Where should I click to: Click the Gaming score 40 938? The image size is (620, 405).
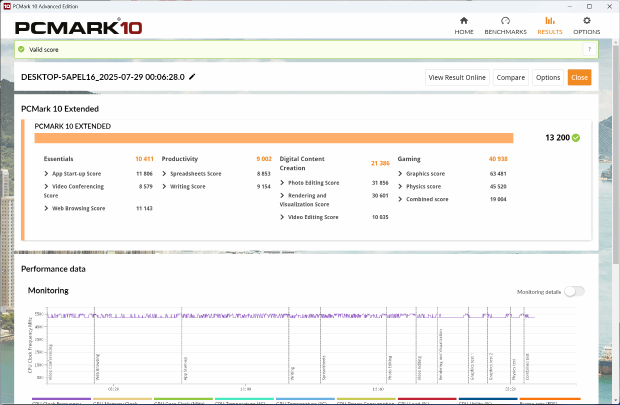coord(498,159)
